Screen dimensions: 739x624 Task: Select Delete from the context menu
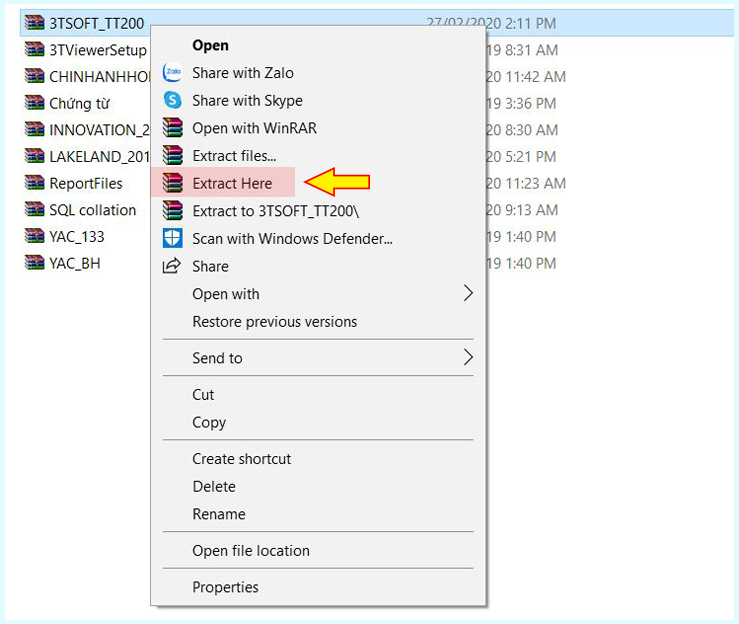(214, 486)
